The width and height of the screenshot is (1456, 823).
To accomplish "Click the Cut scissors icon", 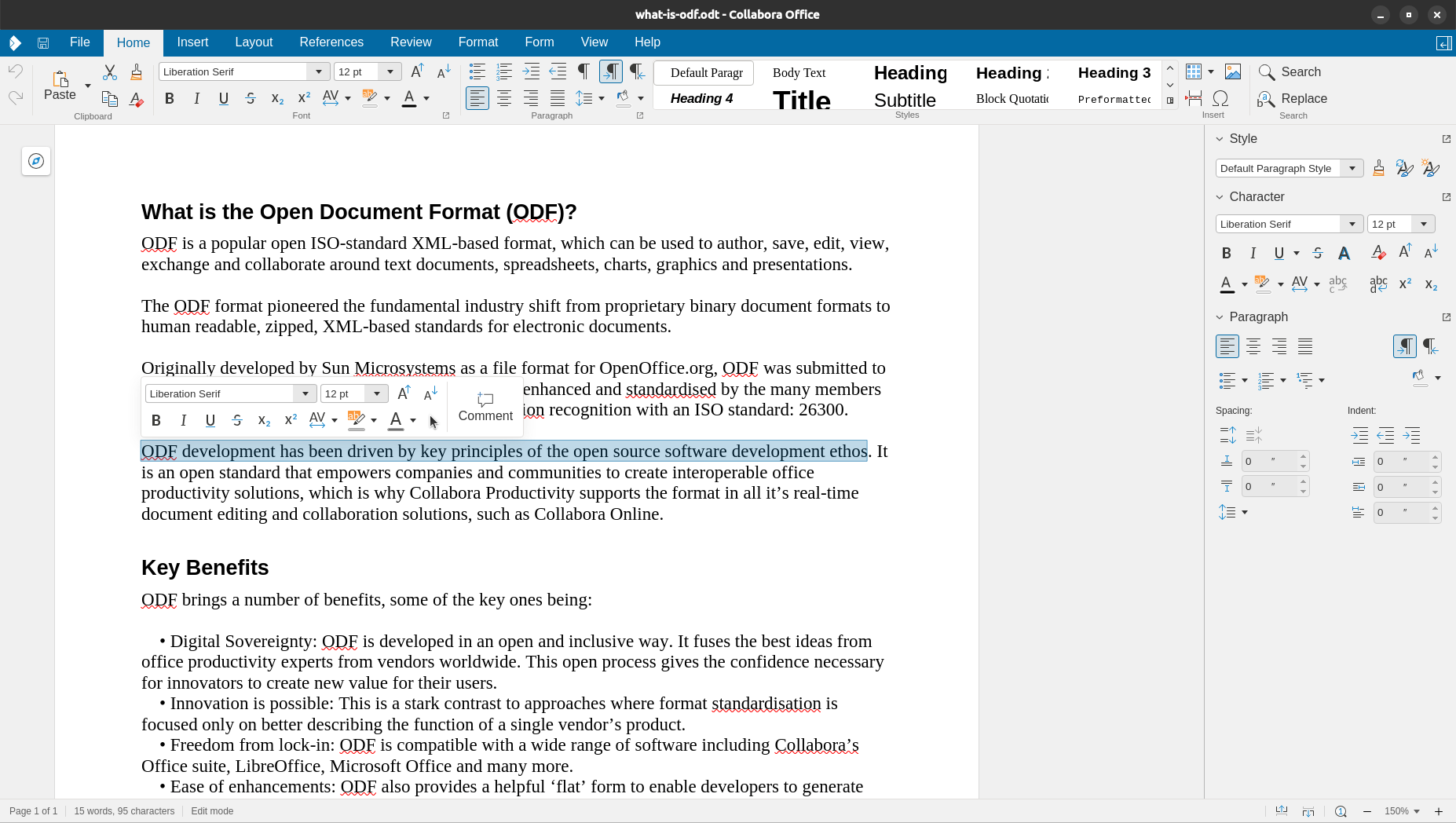I will point(110,72).
